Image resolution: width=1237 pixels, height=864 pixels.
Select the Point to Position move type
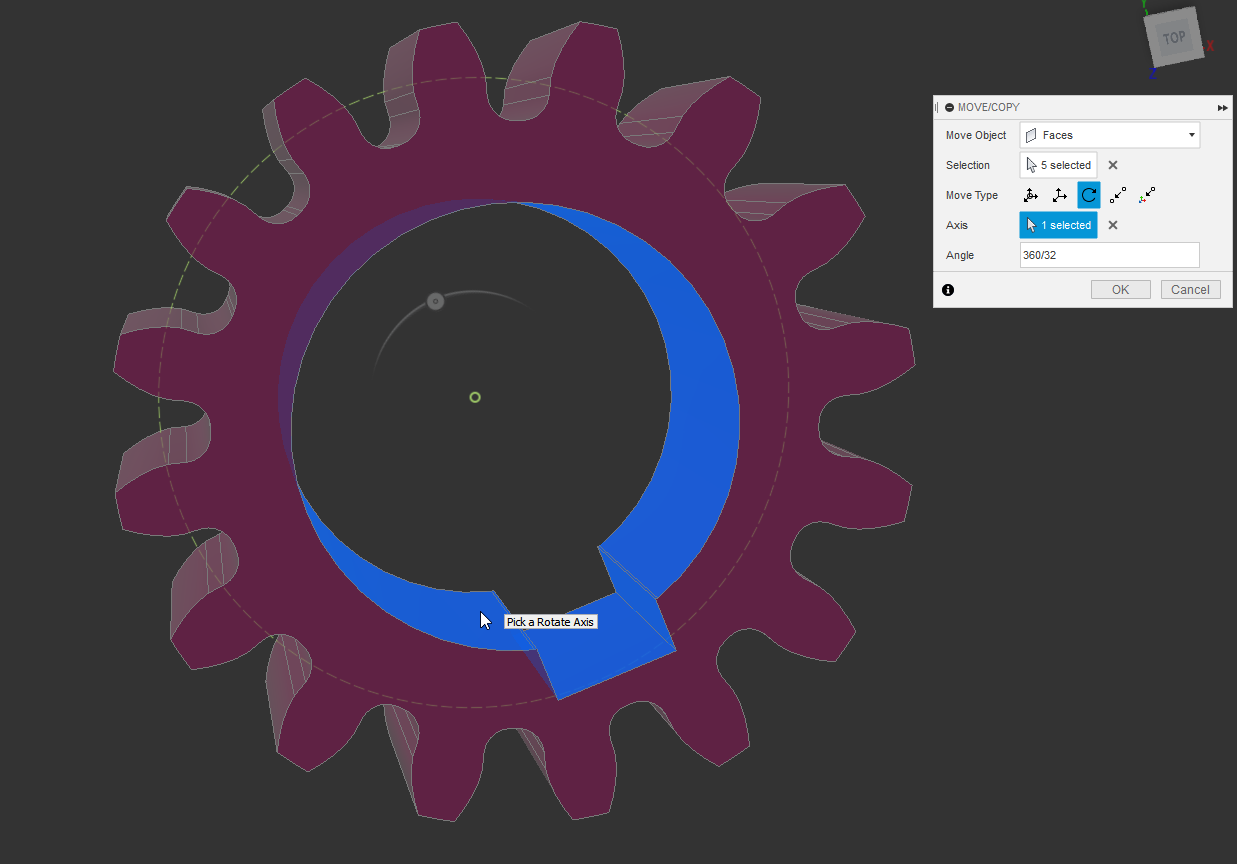coord(1147,195)
